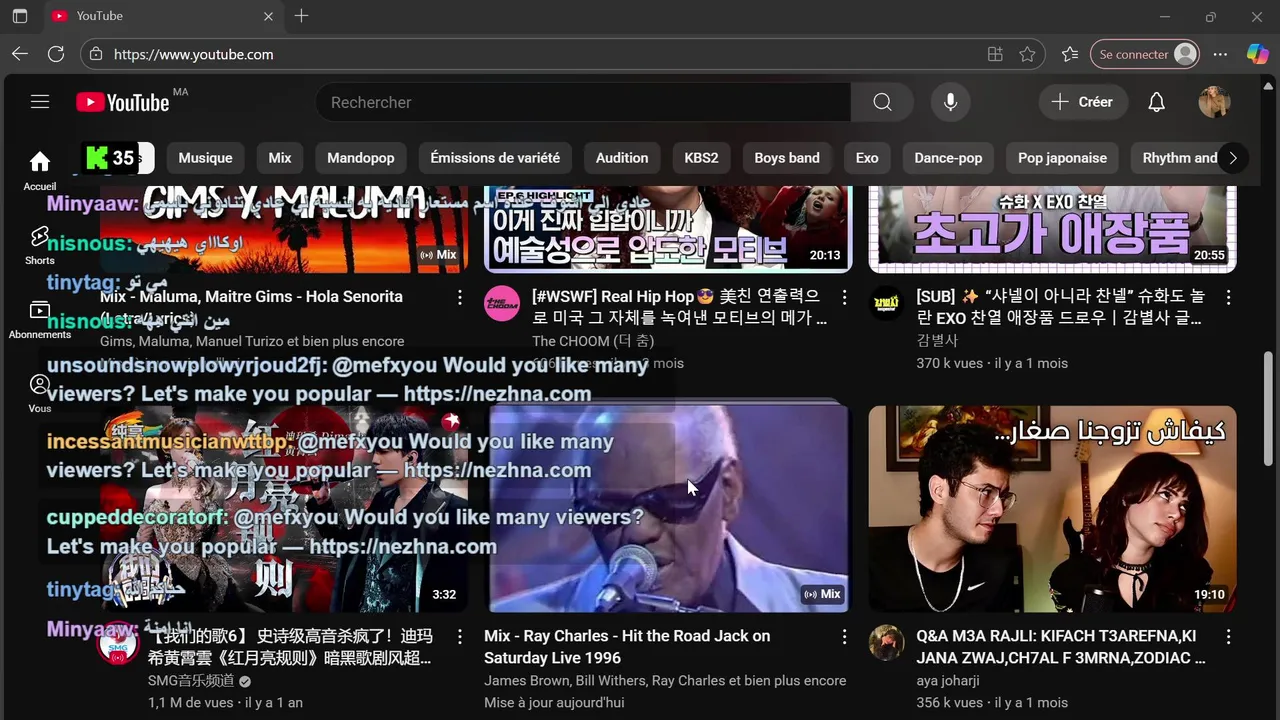Viewport: 1280px width, 720px height.
Task: Open Q&A M3A RAJLI video title
Action: (1061, 647)
